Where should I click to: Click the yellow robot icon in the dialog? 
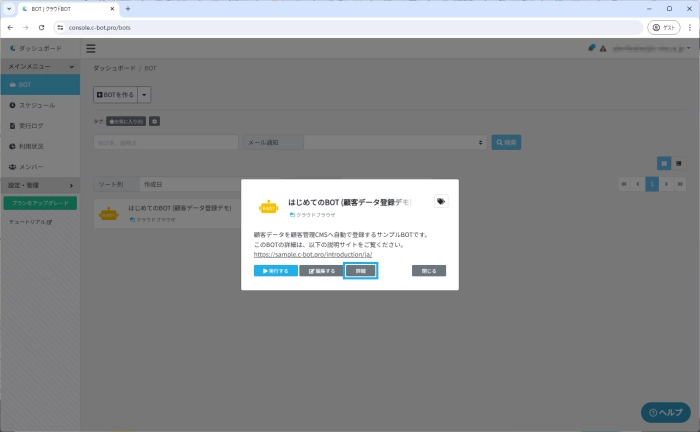click(x=267, y=207)
